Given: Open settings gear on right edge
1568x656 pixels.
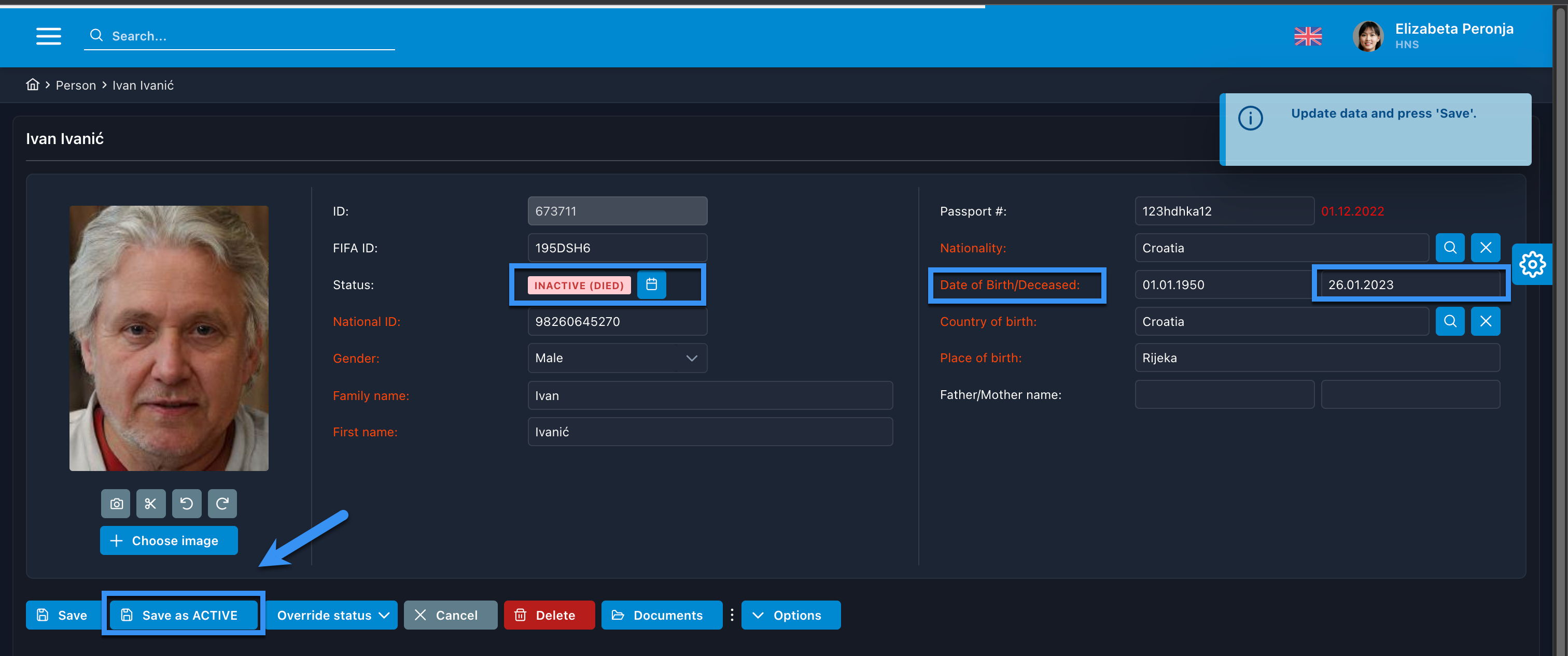Looking at the screenshot, I should (1532, 264).
